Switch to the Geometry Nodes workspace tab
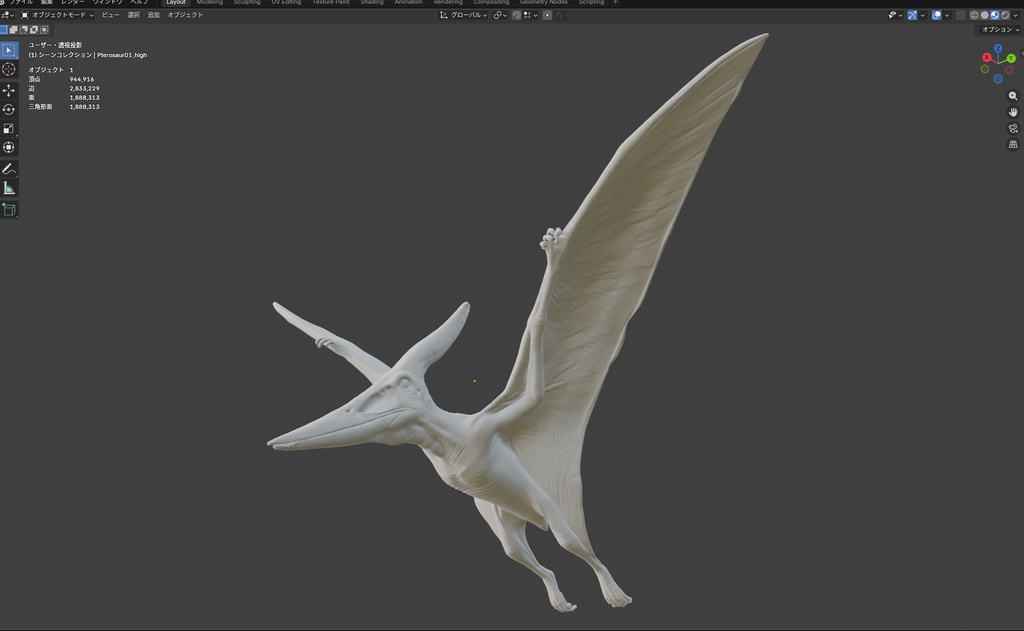Screen dimensions: 1024x631 click(543, 3)
